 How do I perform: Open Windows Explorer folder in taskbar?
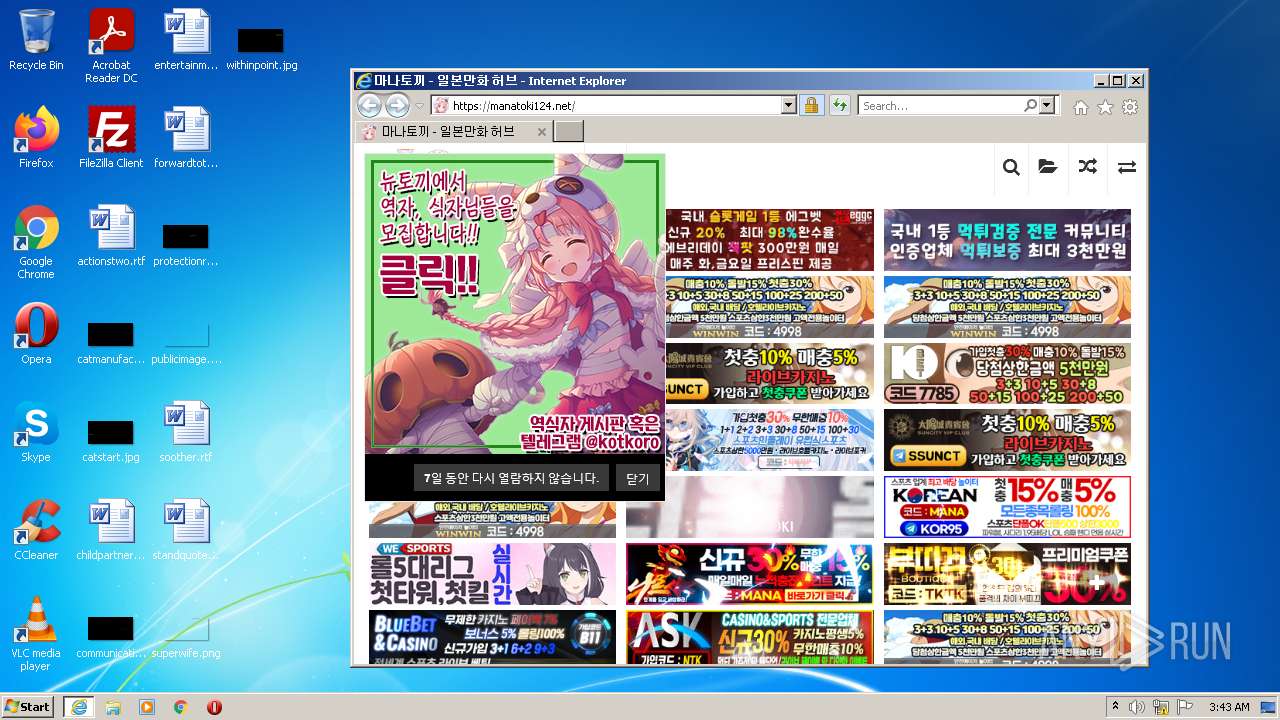[113, 707]
